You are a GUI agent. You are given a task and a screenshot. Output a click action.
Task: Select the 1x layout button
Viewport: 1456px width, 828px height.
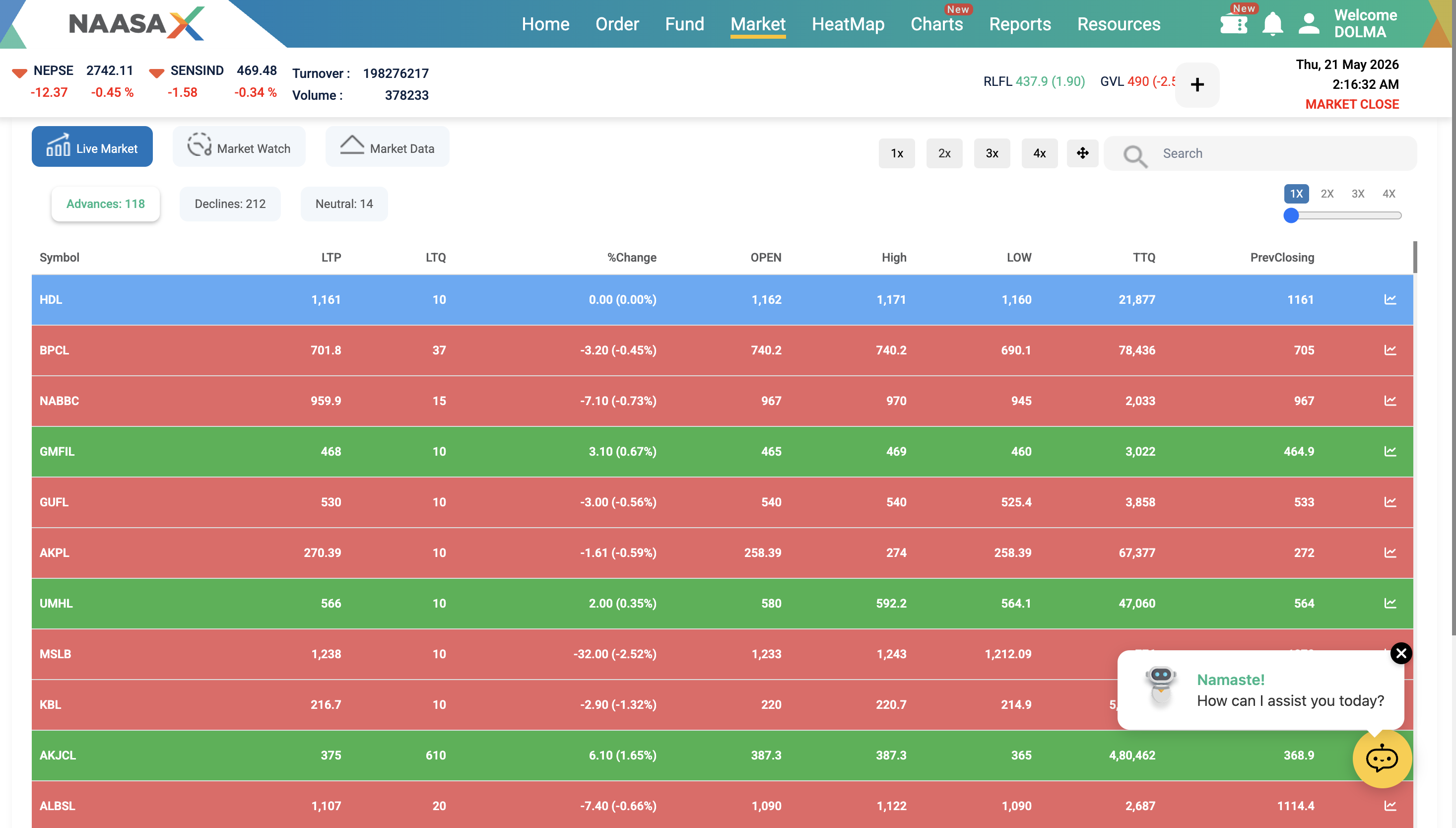coord(897,153)
